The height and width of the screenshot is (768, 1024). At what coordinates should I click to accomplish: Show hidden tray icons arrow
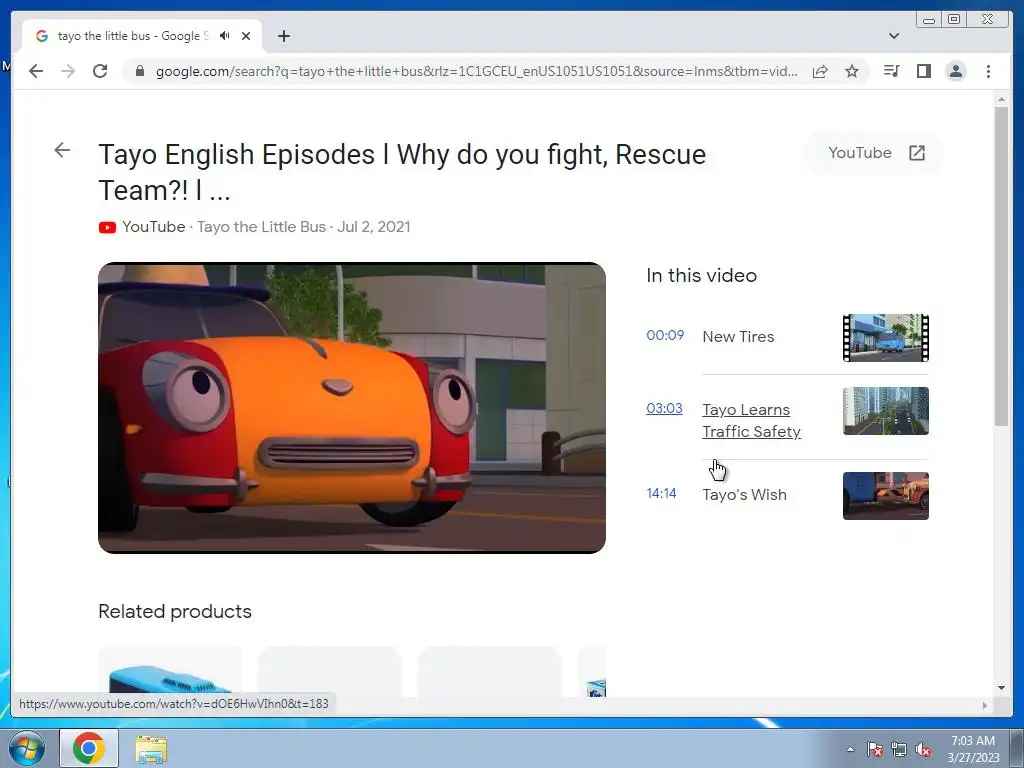point(850,748)
